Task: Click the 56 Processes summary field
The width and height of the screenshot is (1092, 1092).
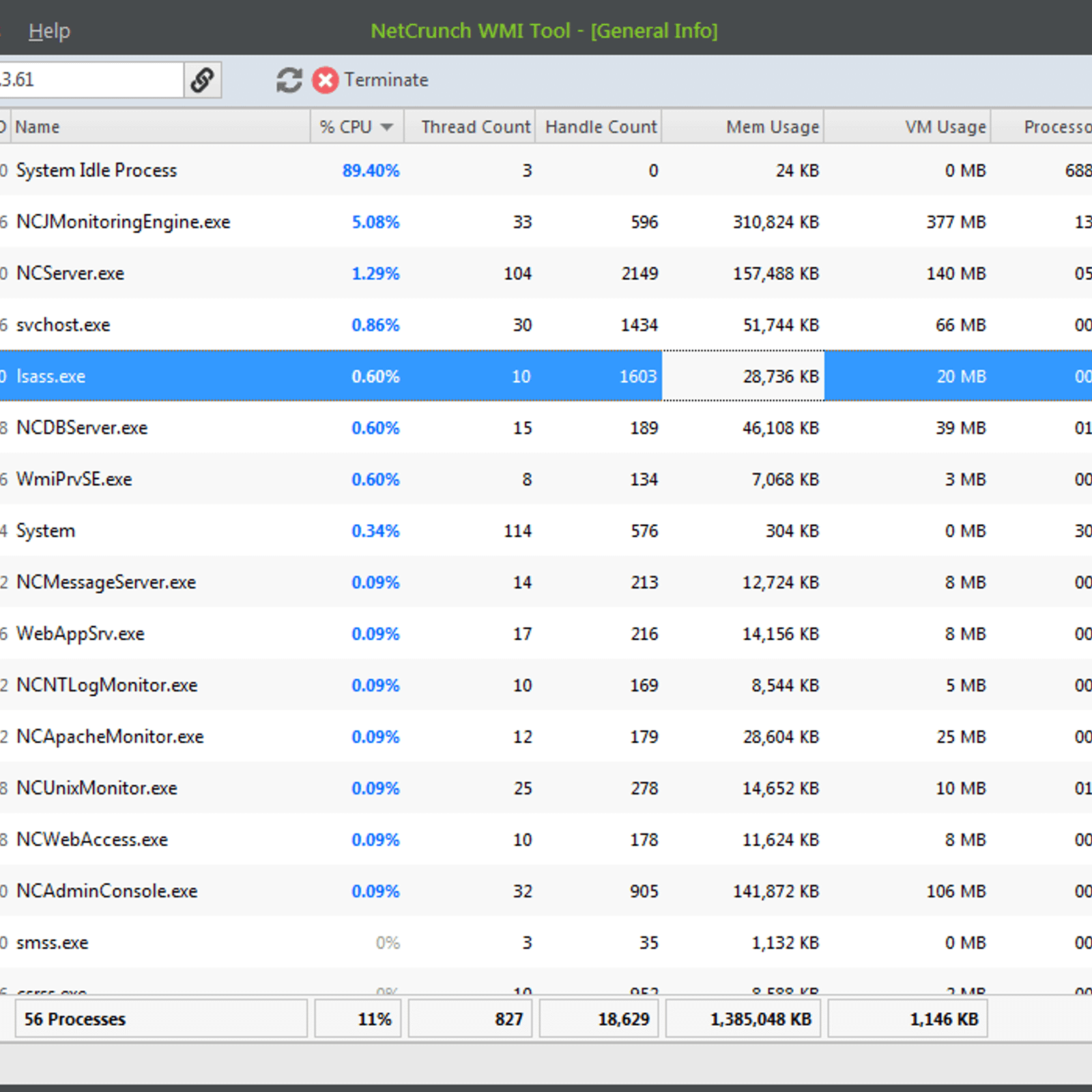Action: tap(161, 1019)
